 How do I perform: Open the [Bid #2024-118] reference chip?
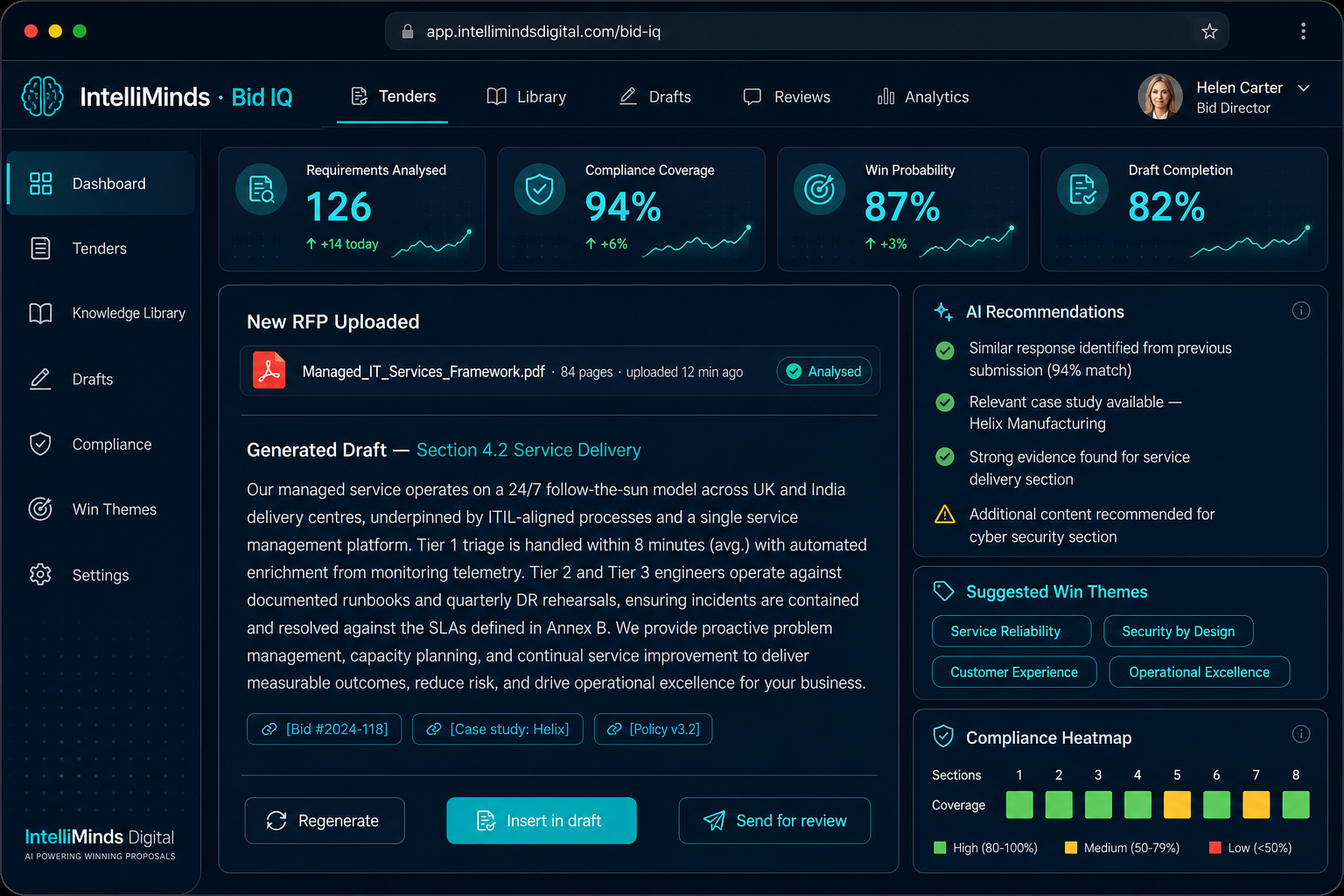[325, 729]
